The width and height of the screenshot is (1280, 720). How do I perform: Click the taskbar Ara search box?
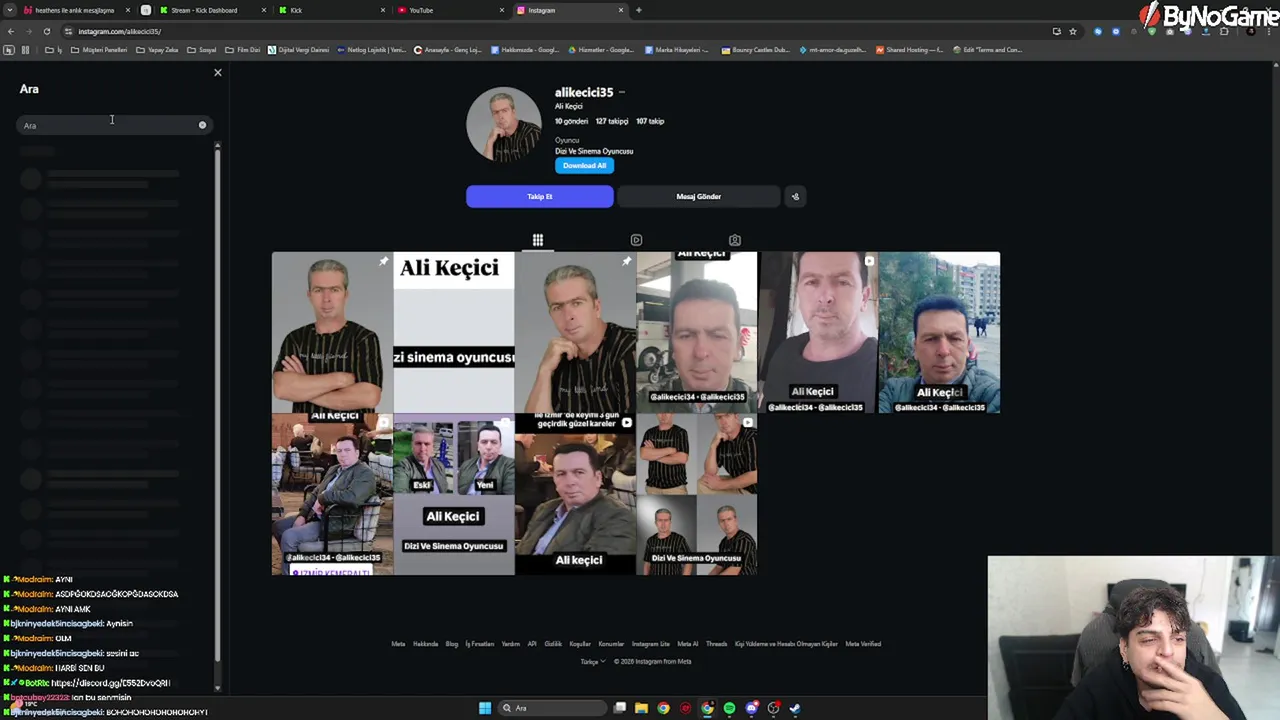pyautogui.click(x=553, y=708)
